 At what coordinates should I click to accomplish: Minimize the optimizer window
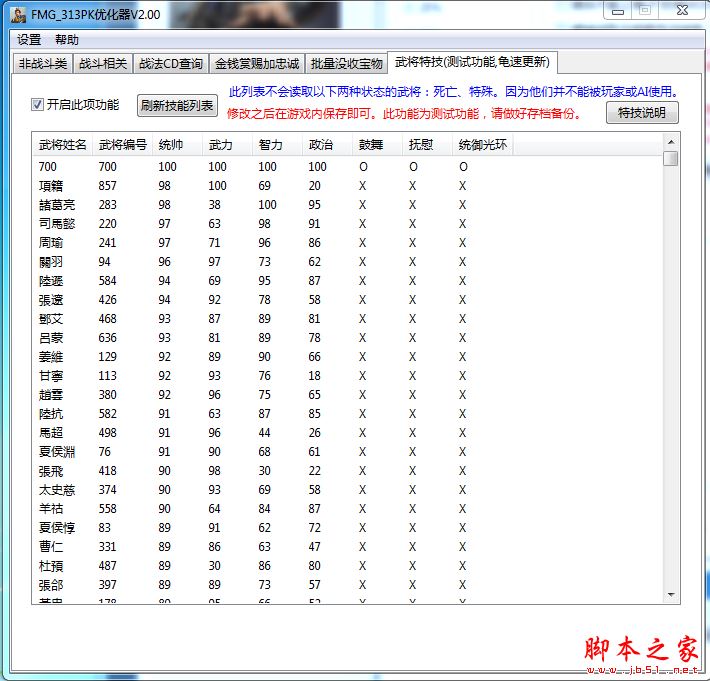(618, 11)
